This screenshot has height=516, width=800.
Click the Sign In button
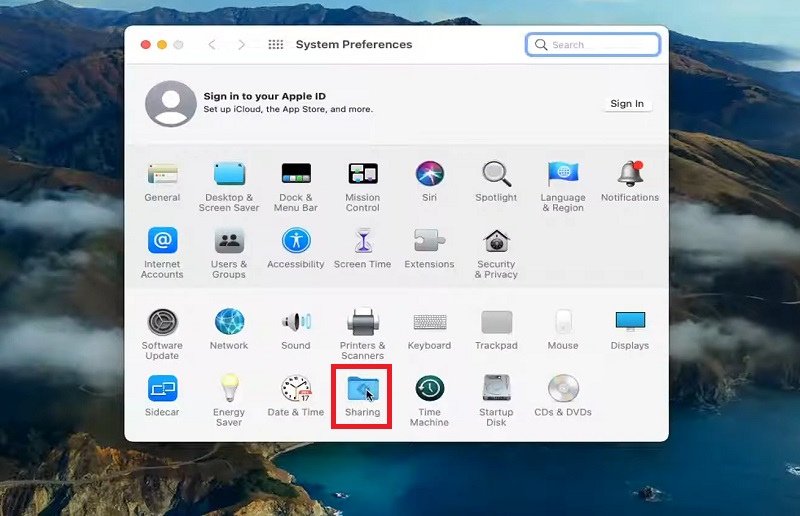pos(627,104)
